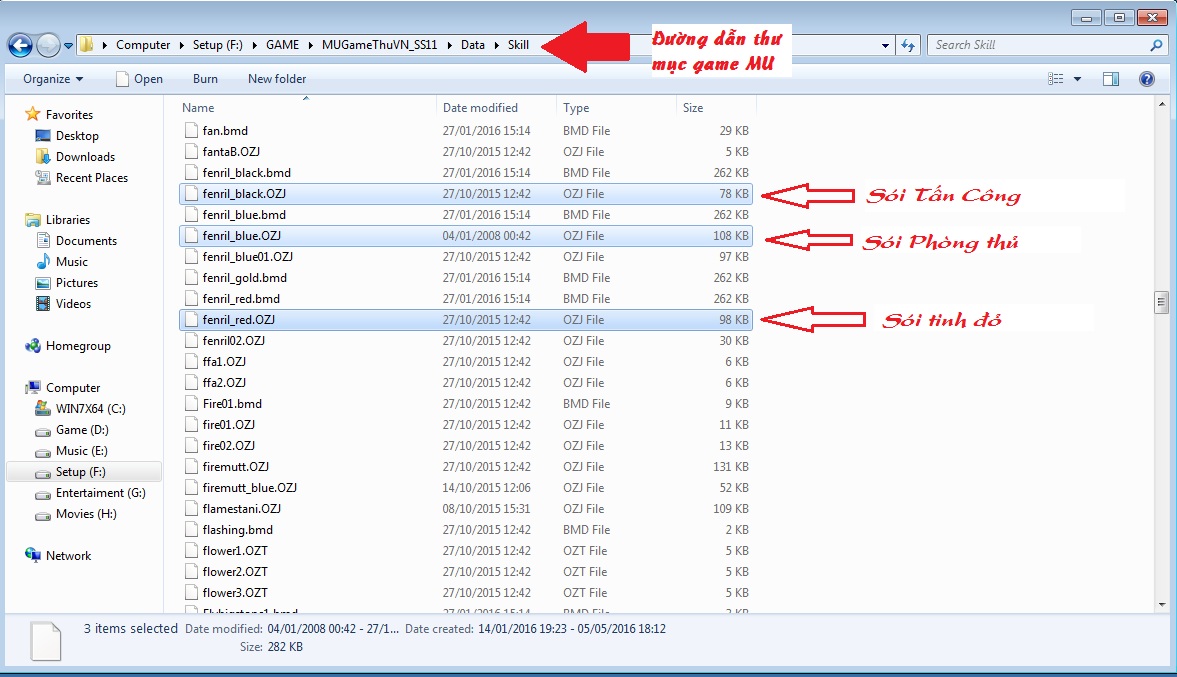The image size is (1177, 677).
Task: Click the Computer segment in the address path
Action: tap(143, 45)
